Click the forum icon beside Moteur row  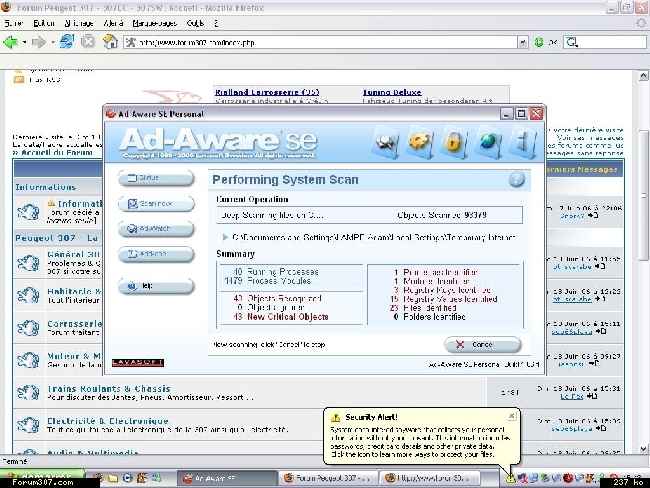pos(28,360)
